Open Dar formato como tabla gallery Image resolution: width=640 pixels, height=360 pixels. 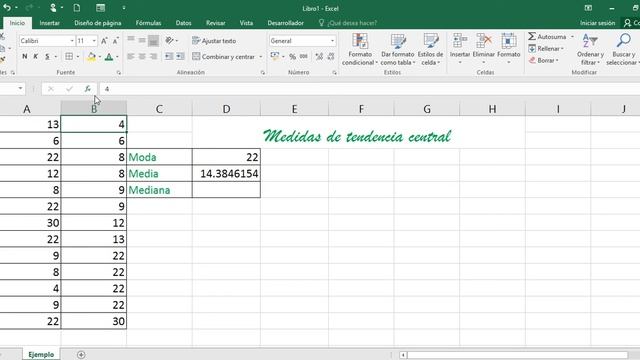pyautogui.click(x=398, y=49)
